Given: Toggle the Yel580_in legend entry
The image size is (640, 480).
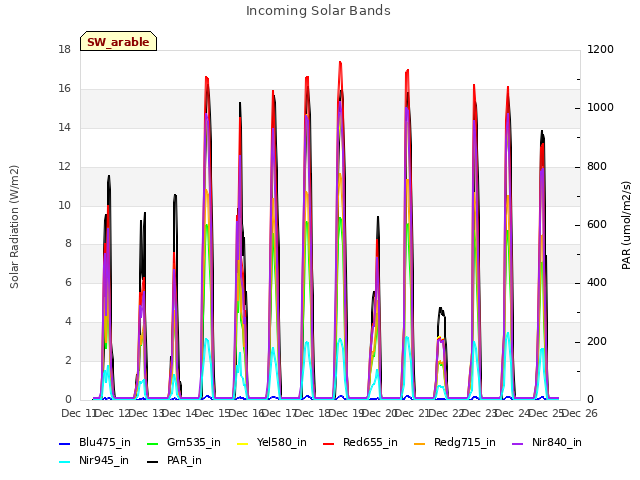Looking at the screenshot, I should 272,442.
